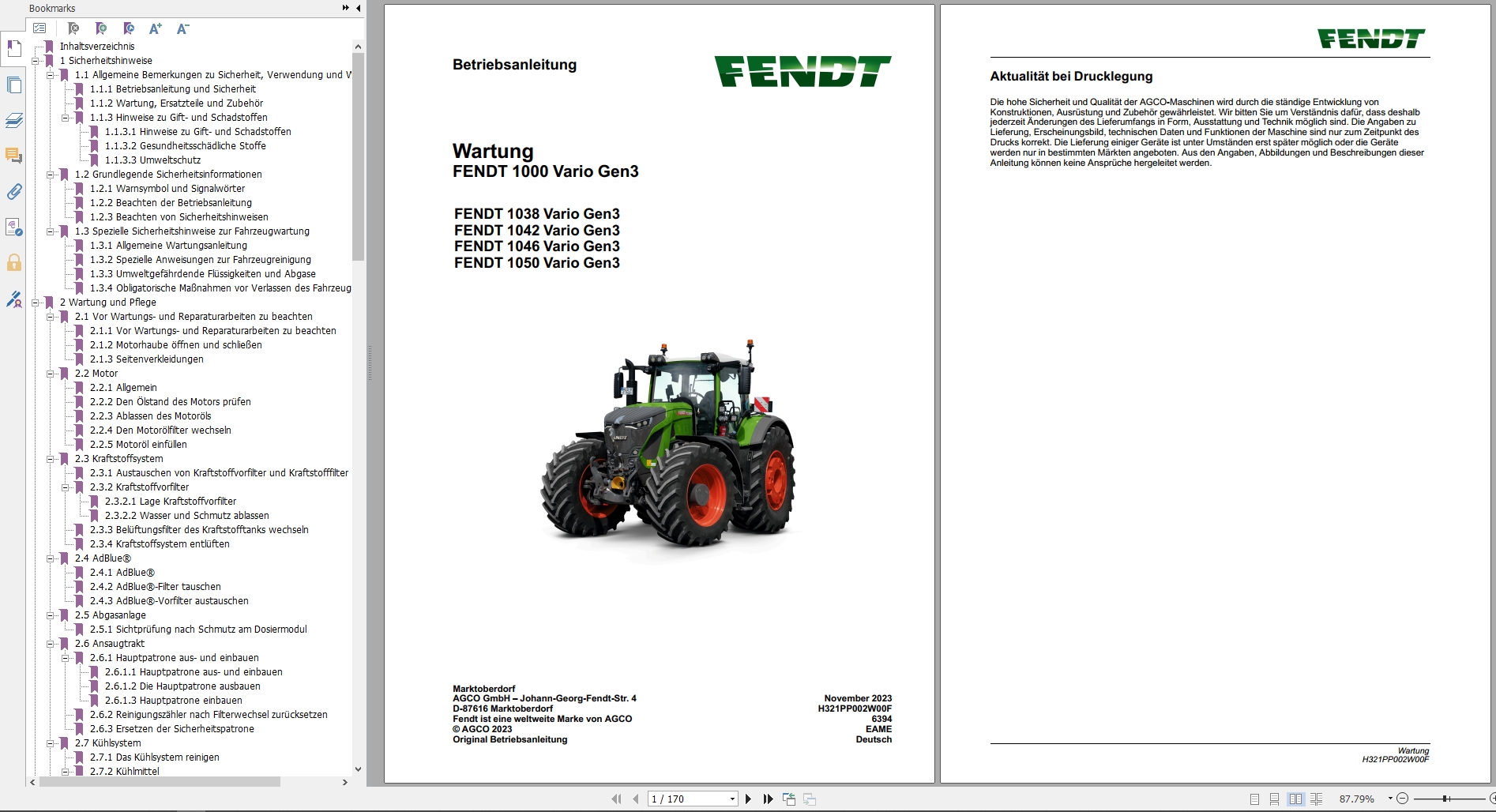Viewport: 1496px width, 812px height.
Task: Open the Comments side panel
Action: click(x=13, y=156)
